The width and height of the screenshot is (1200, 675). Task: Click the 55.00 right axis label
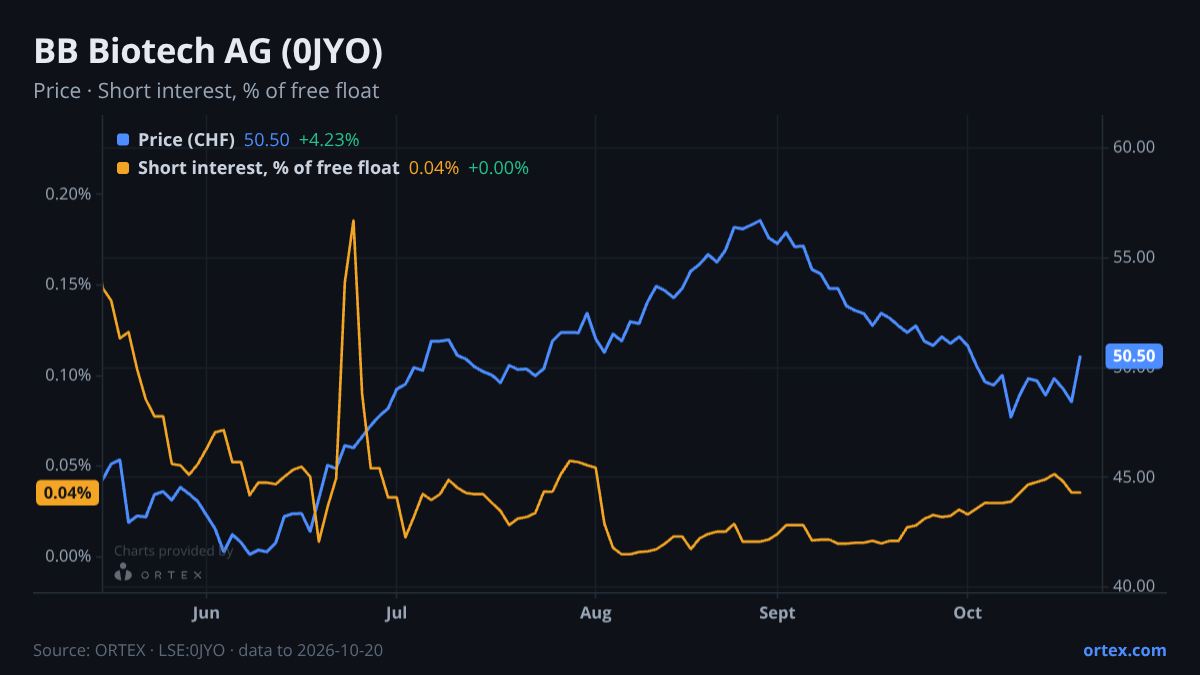[x=1134, y=257]
